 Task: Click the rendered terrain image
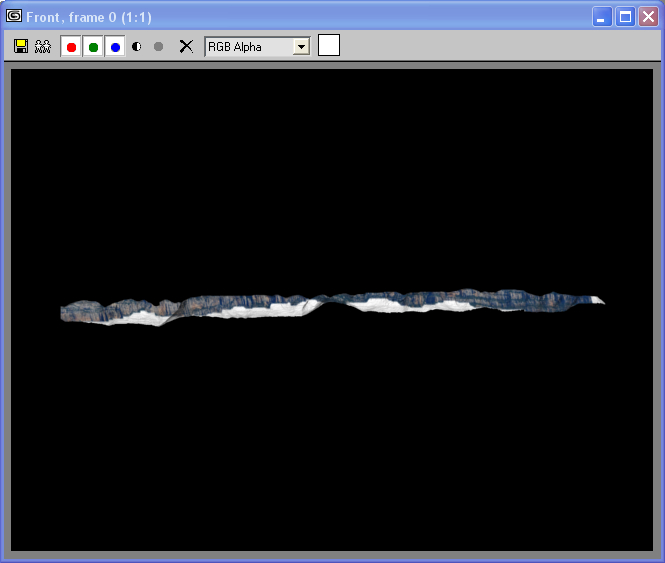click(x=332, y=308)
